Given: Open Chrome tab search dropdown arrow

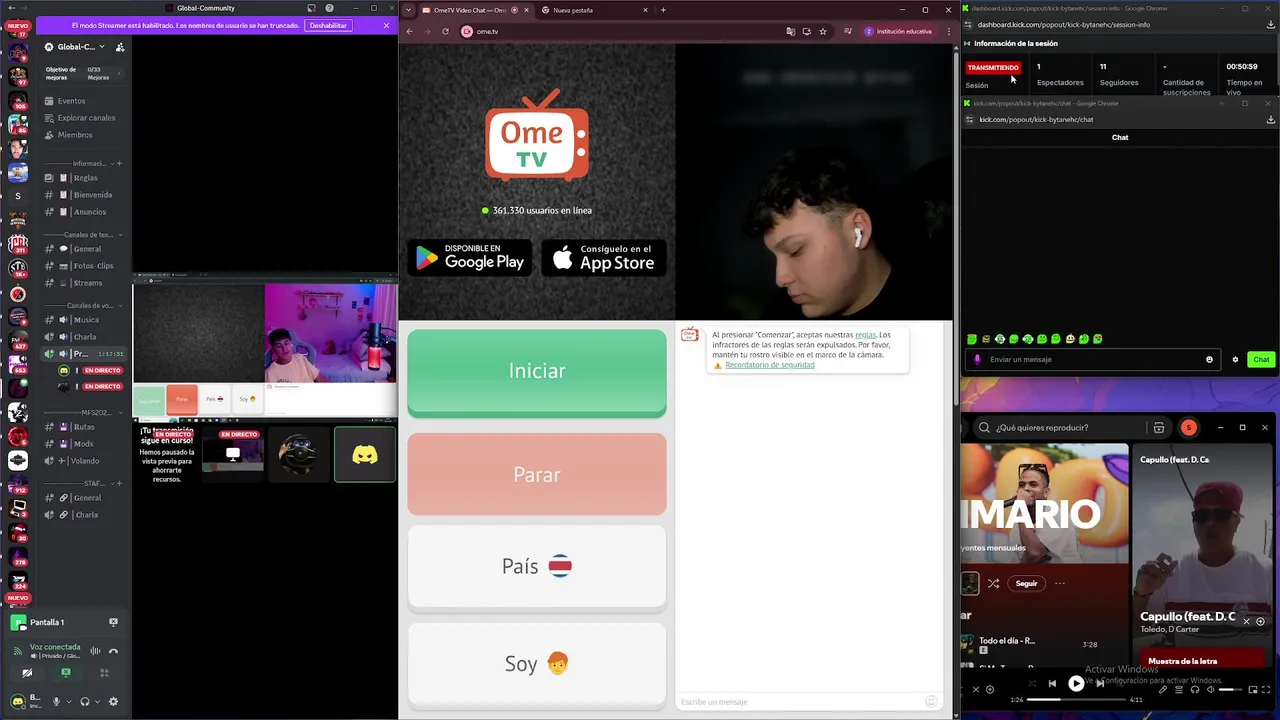Looking at the screenshot, I should click(408, 10).
